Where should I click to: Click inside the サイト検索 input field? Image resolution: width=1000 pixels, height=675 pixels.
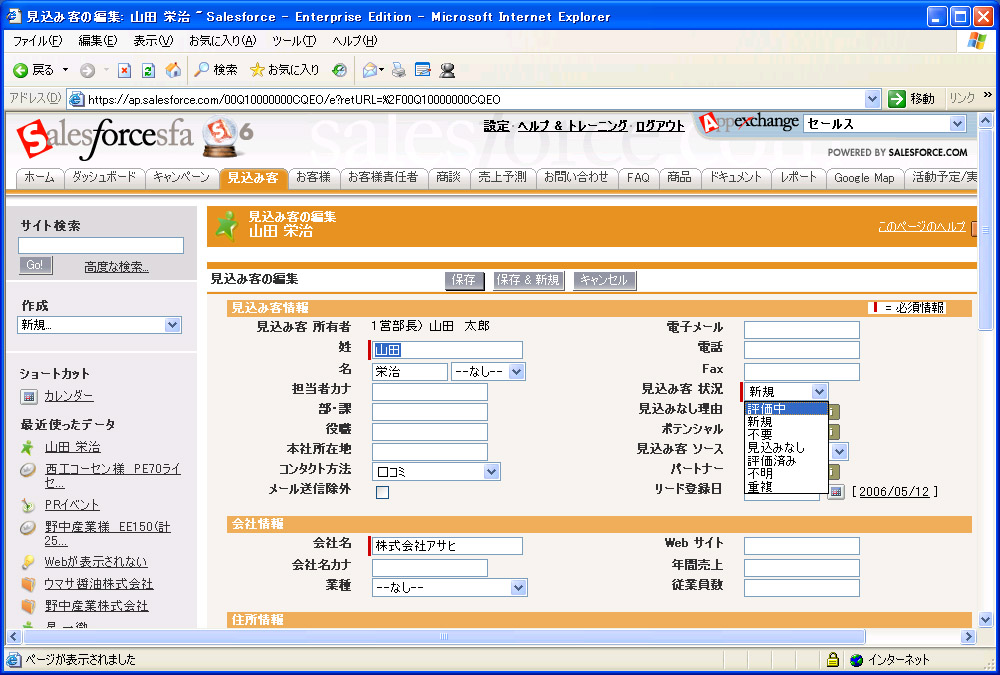tap(101, 246)
